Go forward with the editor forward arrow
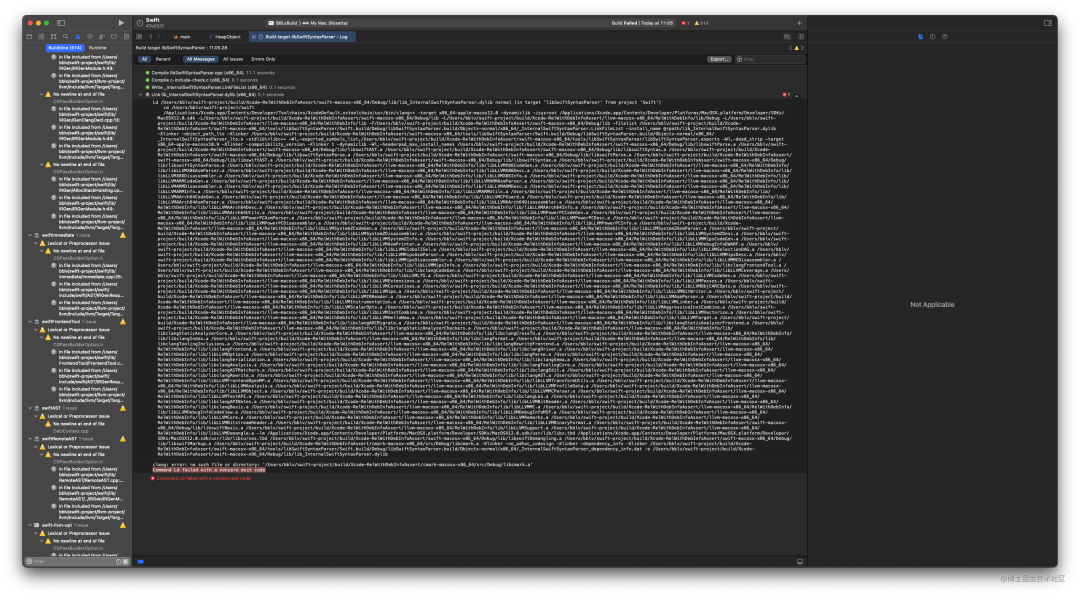The width and height of the screenshot is (1080, 597). coord(158,36)
